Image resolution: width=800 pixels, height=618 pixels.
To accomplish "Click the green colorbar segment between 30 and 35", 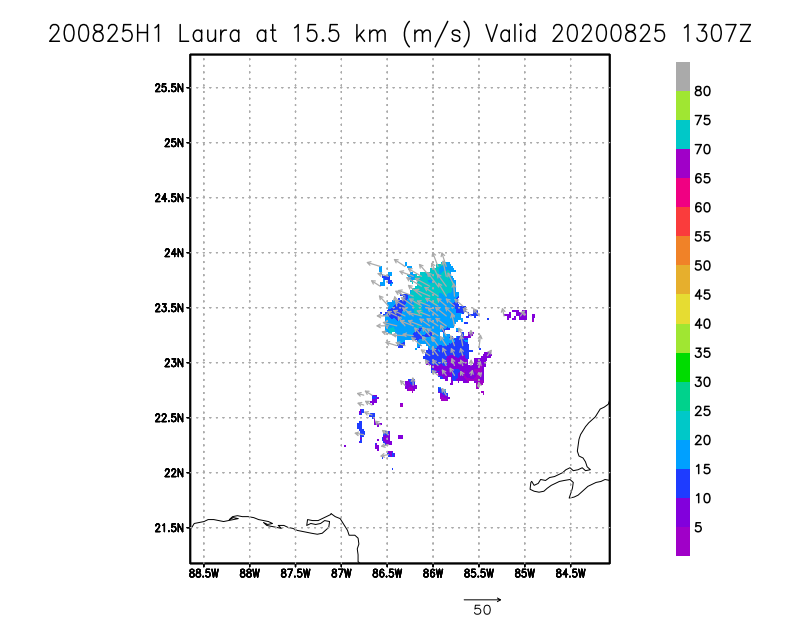I will click(683, 367).
